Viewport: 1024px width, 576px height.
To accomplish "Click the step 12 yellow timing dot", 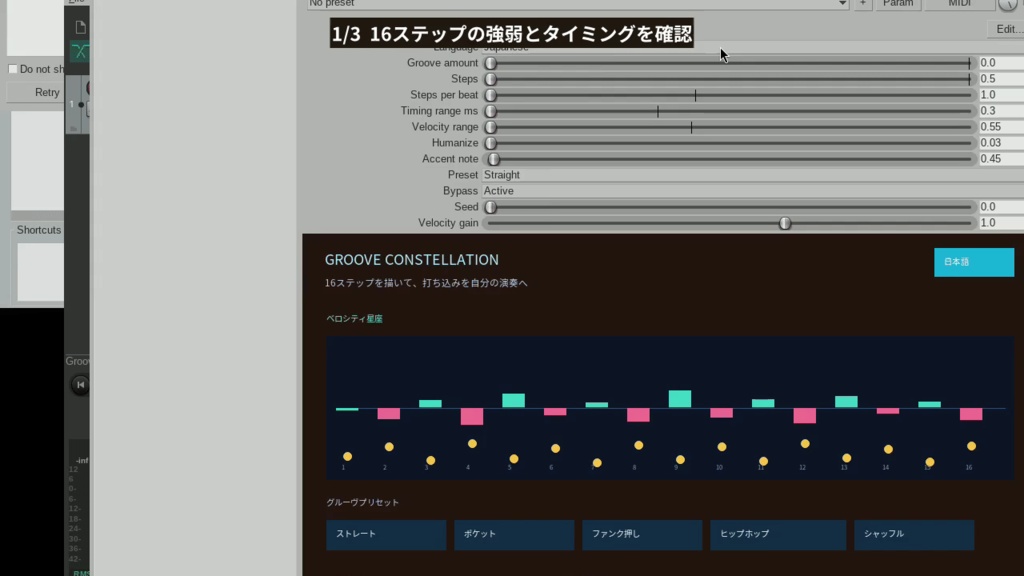I will pyautogui.click(x=805, y=444).
